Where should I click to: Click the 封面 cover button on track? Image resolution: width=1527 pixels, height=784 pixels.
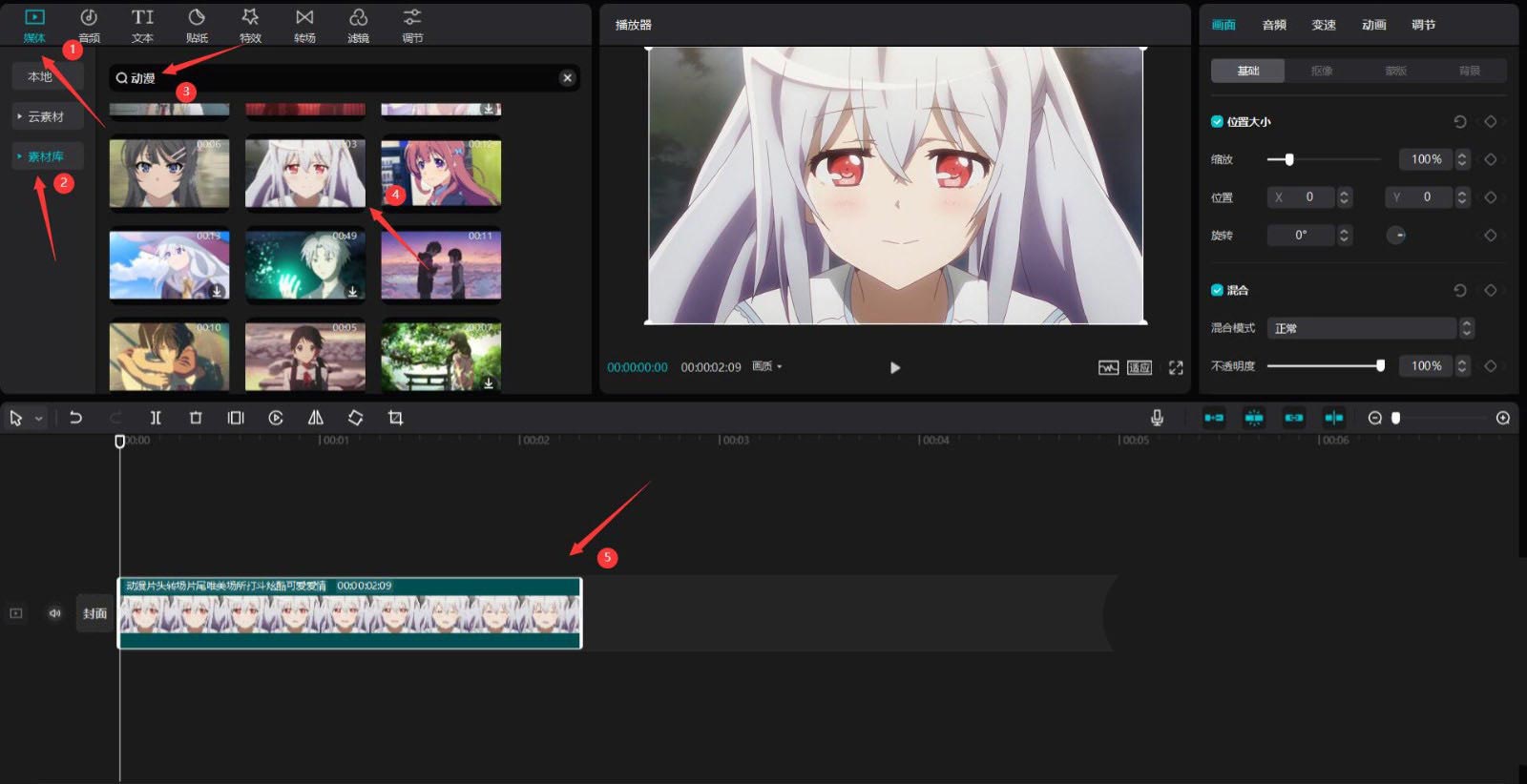[94, 613]
